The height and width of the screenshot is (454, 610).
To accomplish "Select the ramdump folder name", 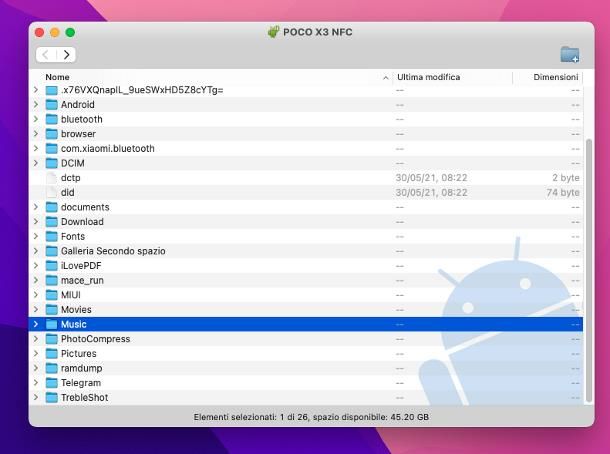I will 81,368.
